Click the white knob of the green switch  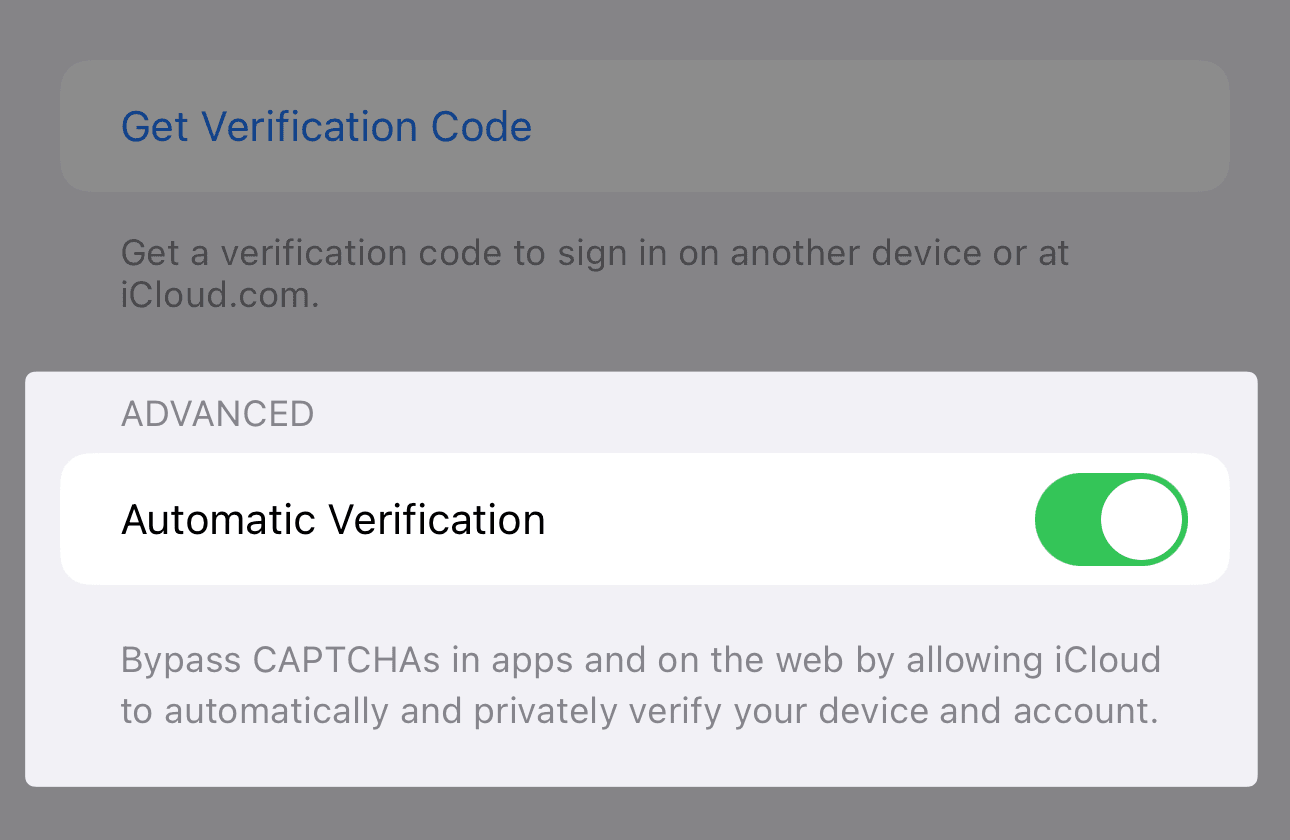(x=1141, y=519)
